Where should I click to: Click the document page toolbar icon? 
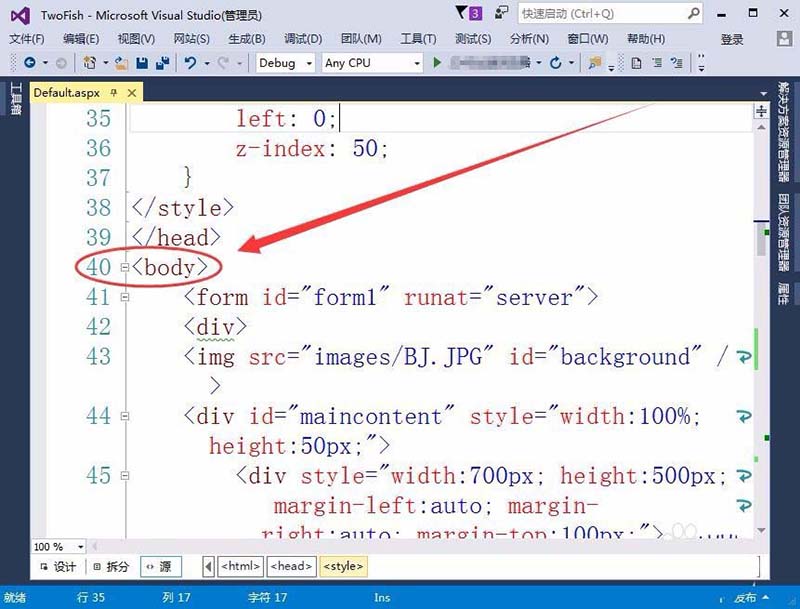636,63
